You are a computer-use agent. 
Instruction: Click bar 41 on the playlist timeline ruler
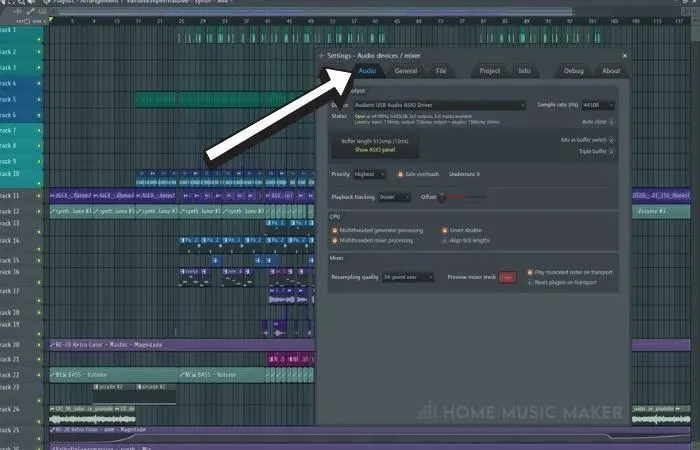pyautogui.click(x=268, y=21)
